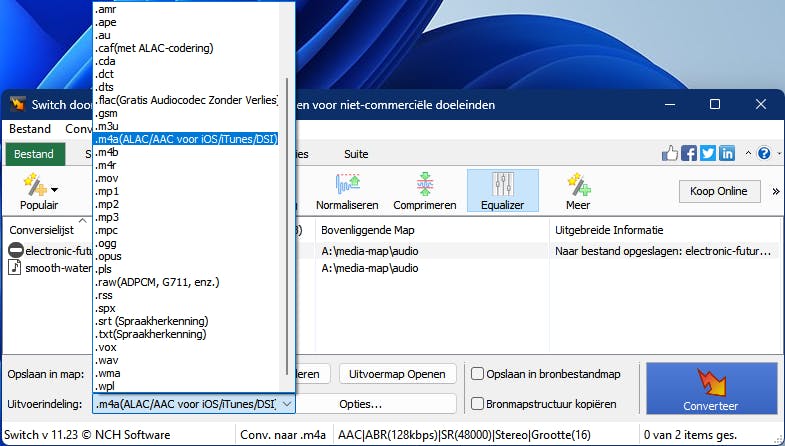Choose .raw(ADPCM, G711, enz.) format
785x446 pixels.
click(x=186, y=282)
